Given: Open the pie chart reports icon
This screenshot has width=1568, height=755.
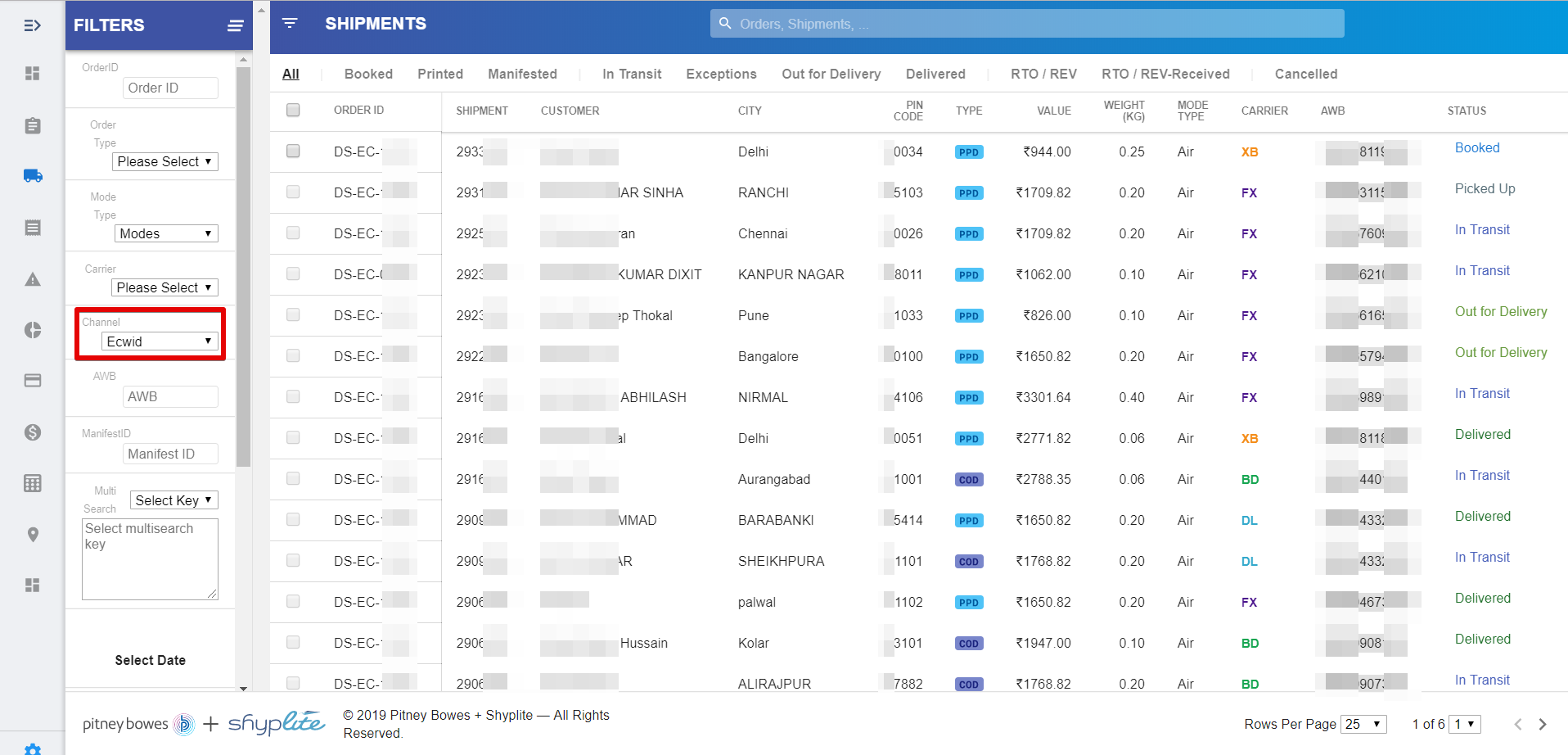Looking at the screenshot, I should point(33,330).
